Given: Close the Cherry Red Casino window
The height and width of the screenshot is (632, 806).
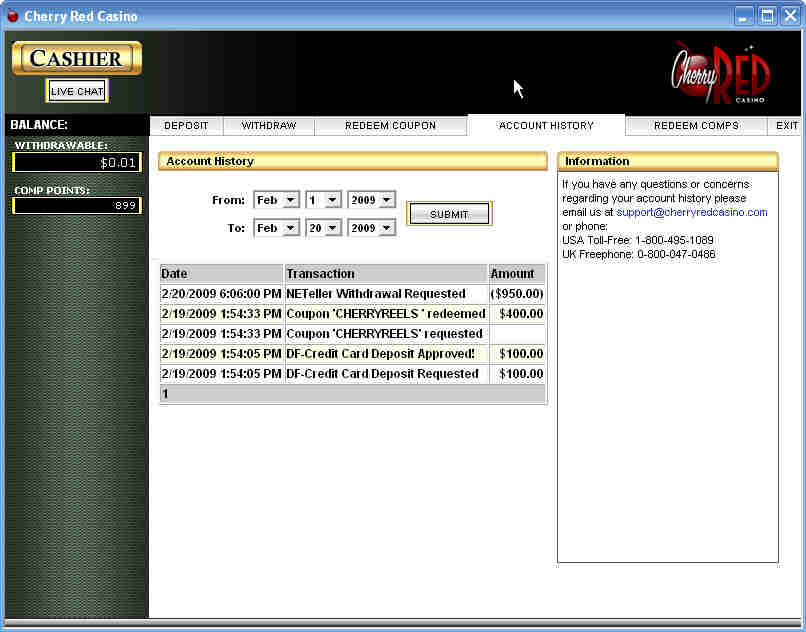Looking at the screenshot, I should click(x=791, y=16).
